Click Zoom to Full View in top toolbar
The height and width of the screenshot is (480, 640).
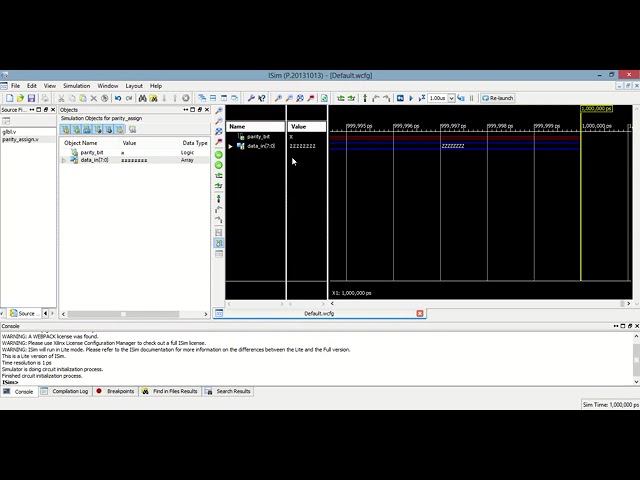coord(300,98)
